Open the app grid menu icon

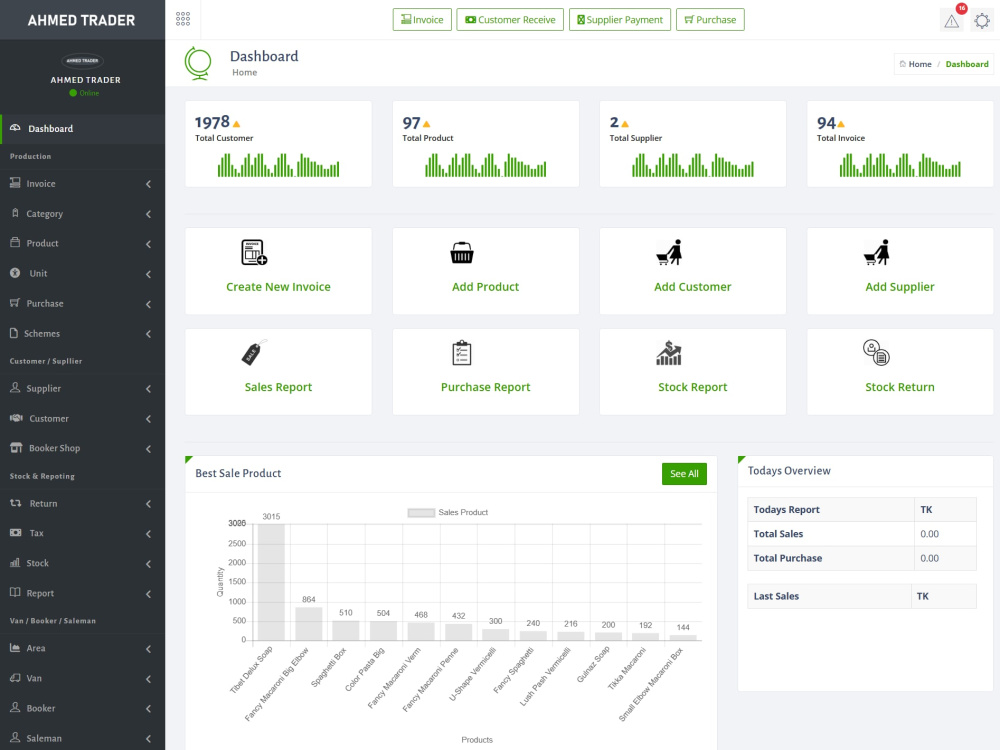(x=183, y=19)
